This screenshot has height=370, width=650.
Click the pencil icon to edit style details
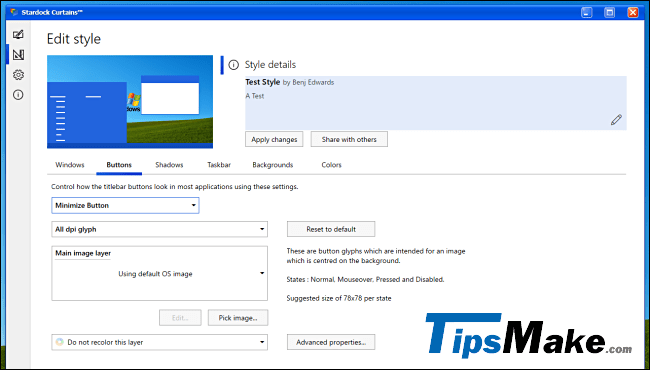coord(616,120)
